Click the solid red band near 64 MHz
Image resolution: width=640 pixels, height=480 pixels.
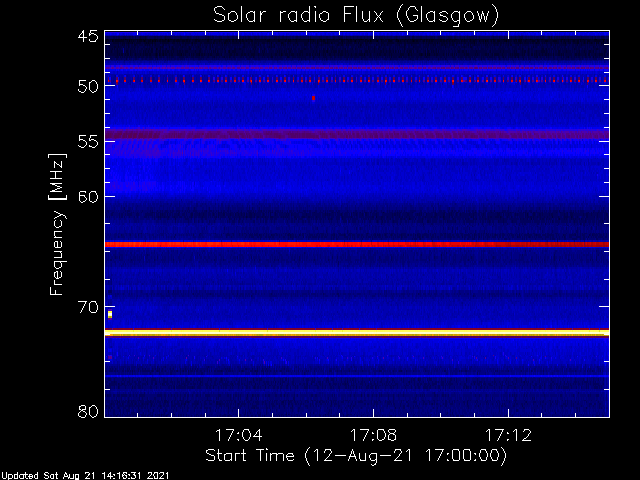pyautogui.click(x=357, y=244)
